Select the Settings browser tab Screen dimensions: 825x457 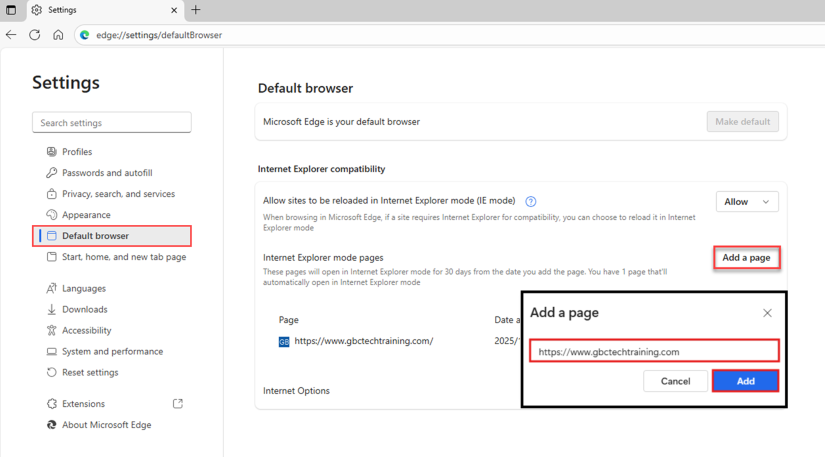point(105,10)
